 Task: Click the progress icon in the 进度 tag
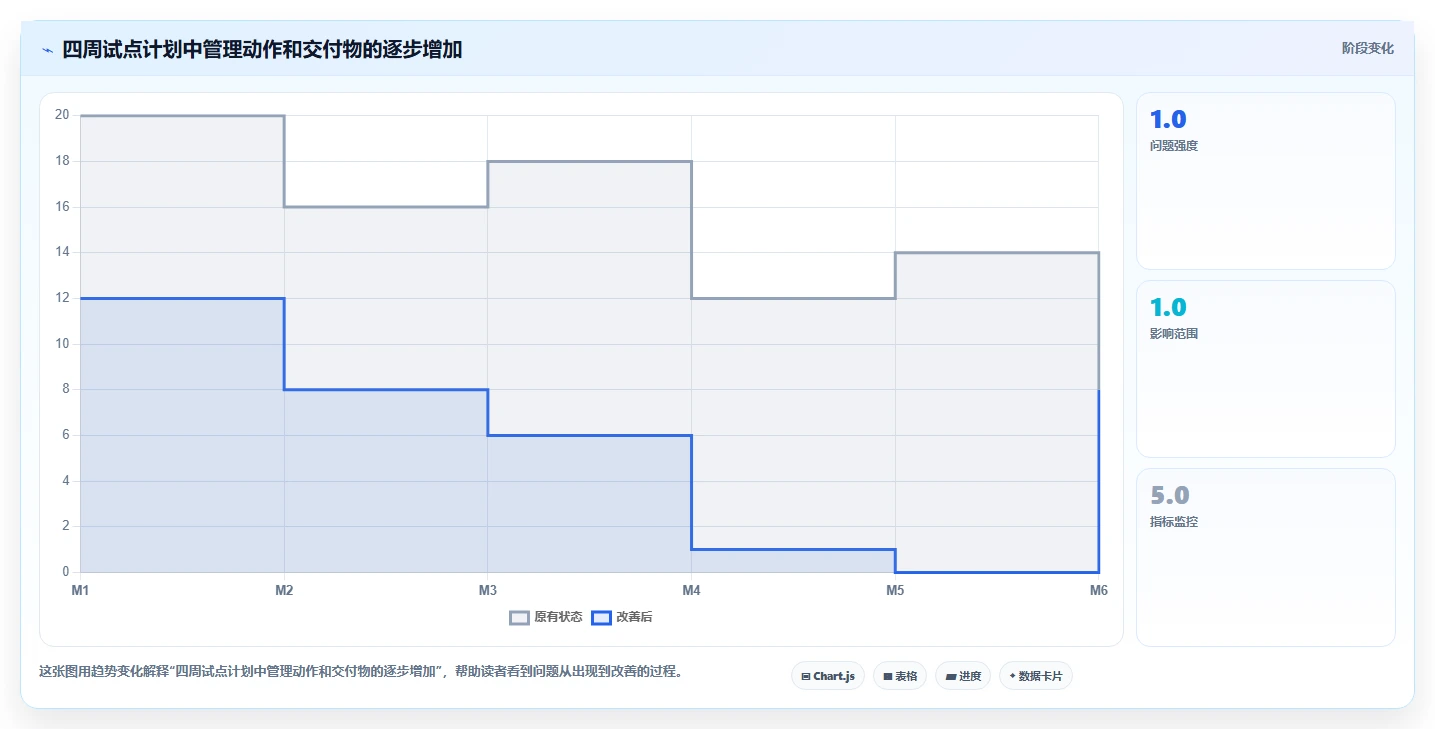951,677
